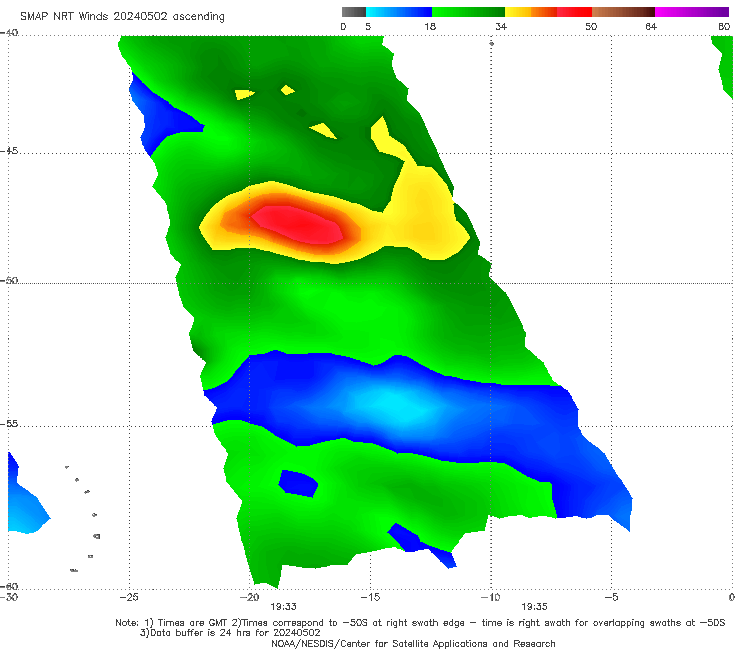Click the longitude axis label '-5'
740x650 pixels.
coord(611,597)
